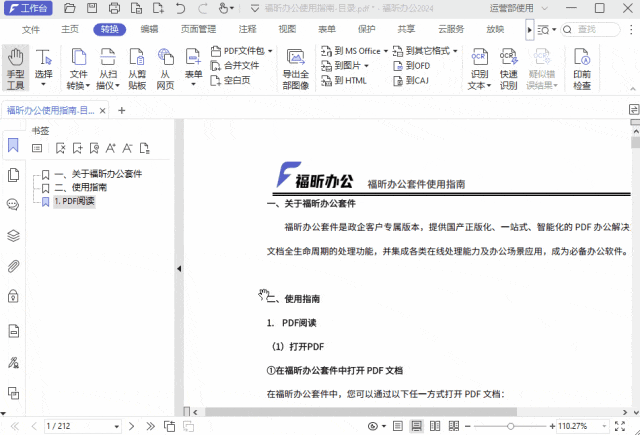Image resolution: width=640 pixels, height=435 pixels.
Task: Switch to the 保护 ribbon tab
Action: click(x=366, y=29)
